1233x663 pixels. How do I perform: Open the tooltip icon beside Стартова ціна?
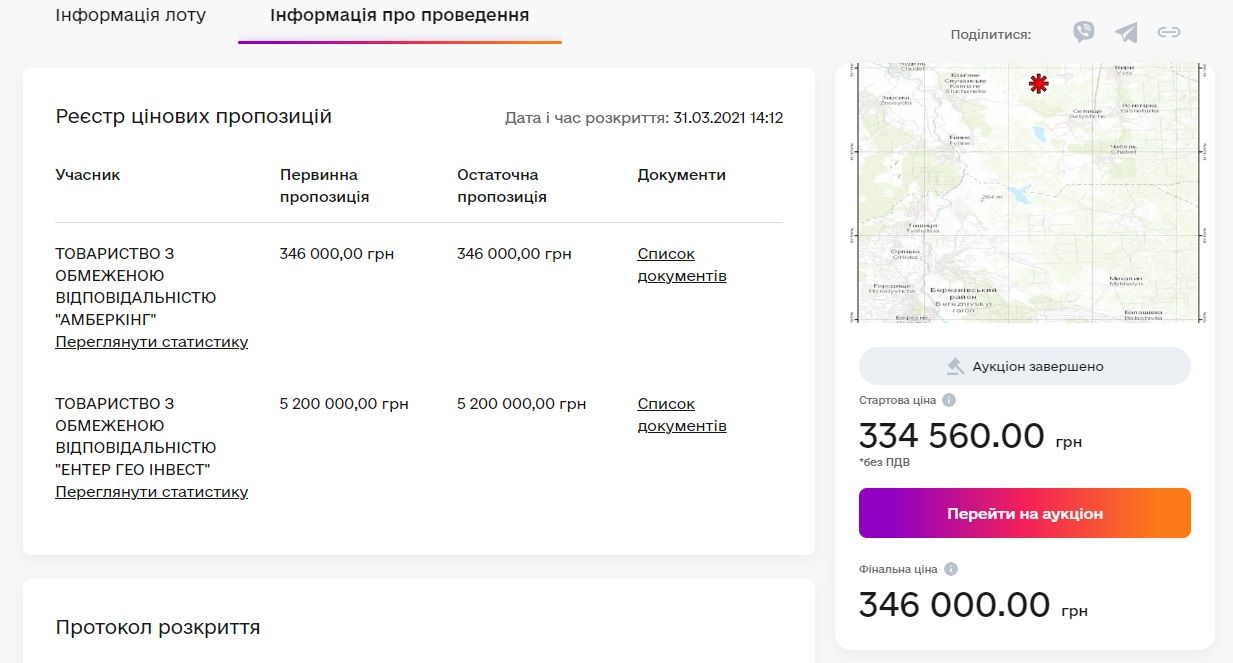[x=949, y=400]
